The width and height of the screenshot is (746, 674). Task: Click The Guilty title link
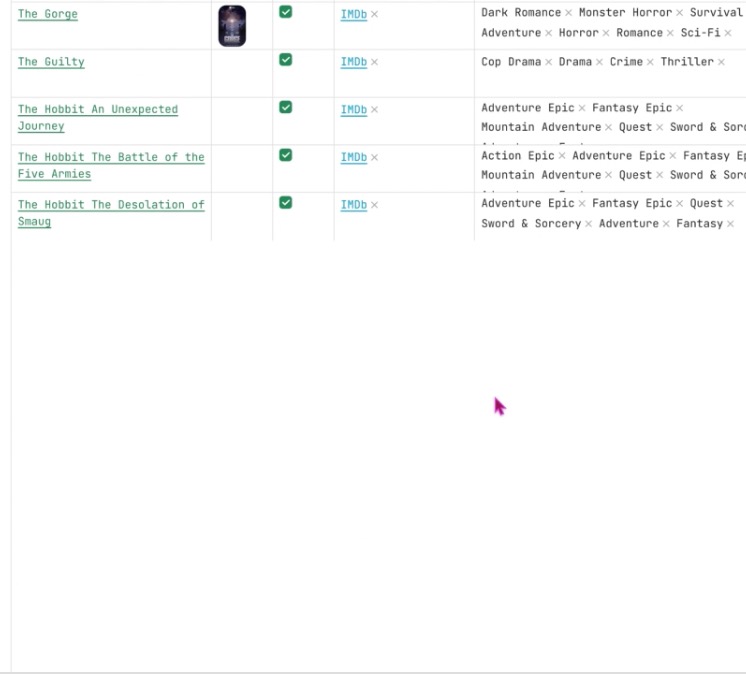tap(51, 62)
